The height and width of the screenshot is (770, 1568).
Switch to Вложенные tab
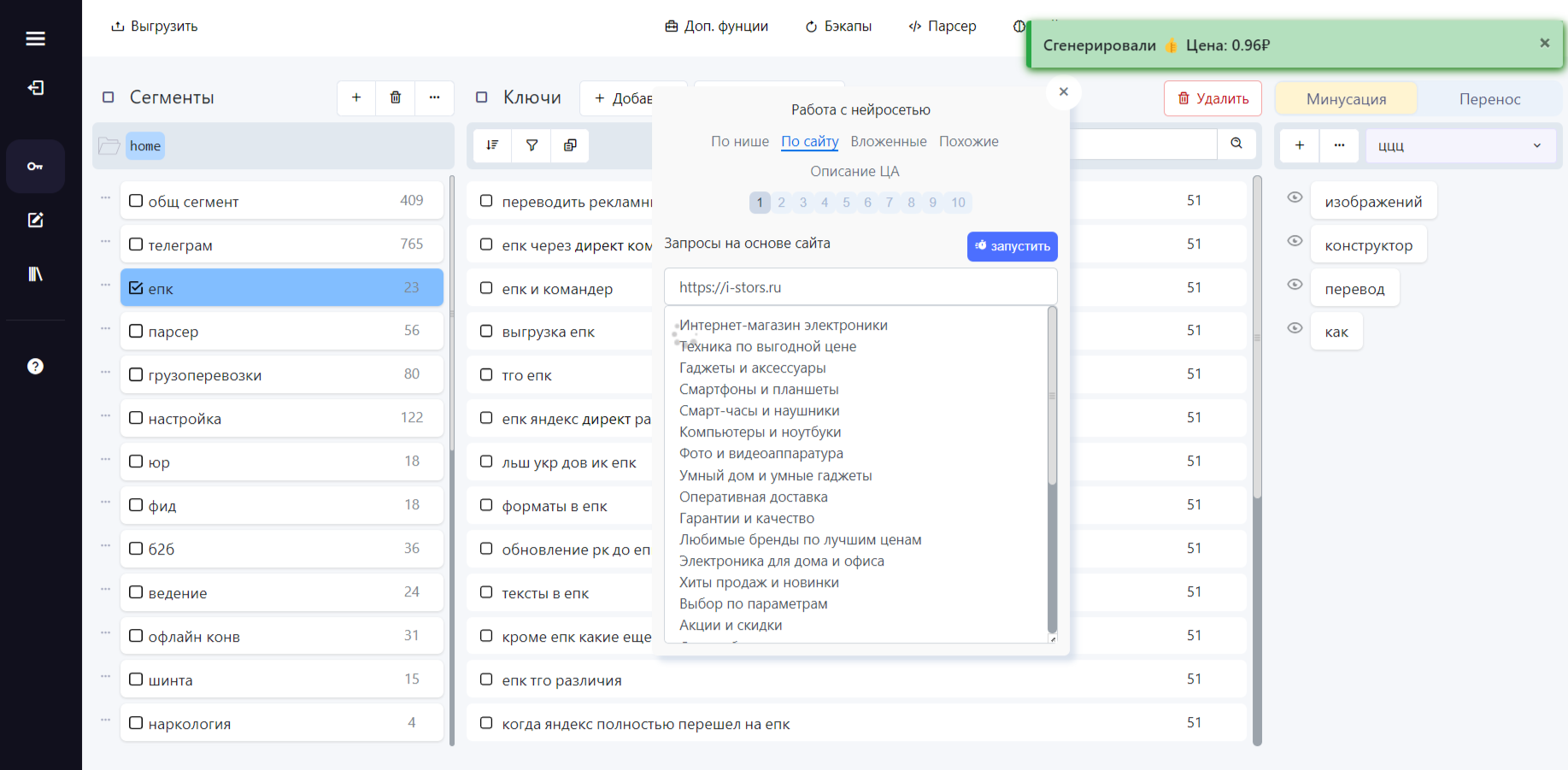(888, 141)
